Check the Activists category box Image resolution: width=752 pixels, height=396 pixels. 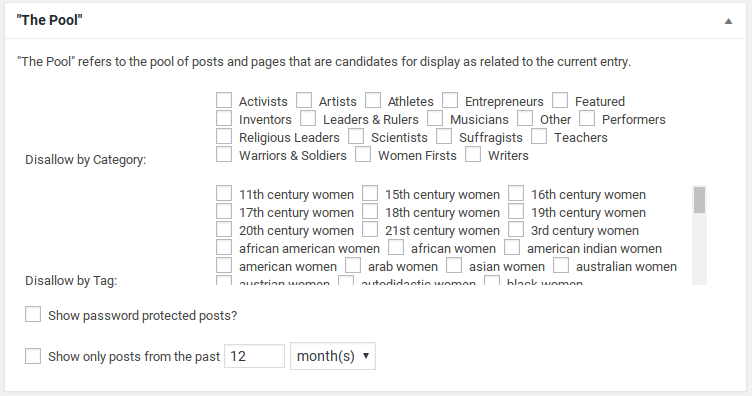[224, 101]
